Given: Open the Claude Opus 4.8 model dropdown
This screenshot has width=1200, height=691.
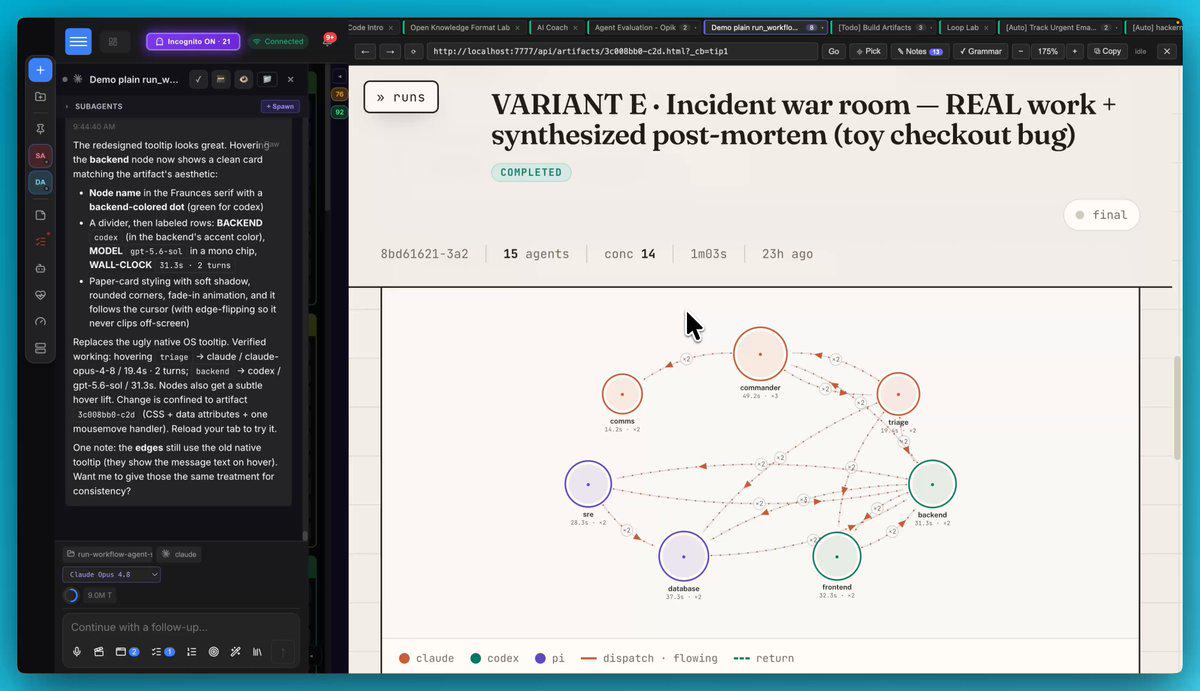Looking at the screenshot, I should coord(111,574).
